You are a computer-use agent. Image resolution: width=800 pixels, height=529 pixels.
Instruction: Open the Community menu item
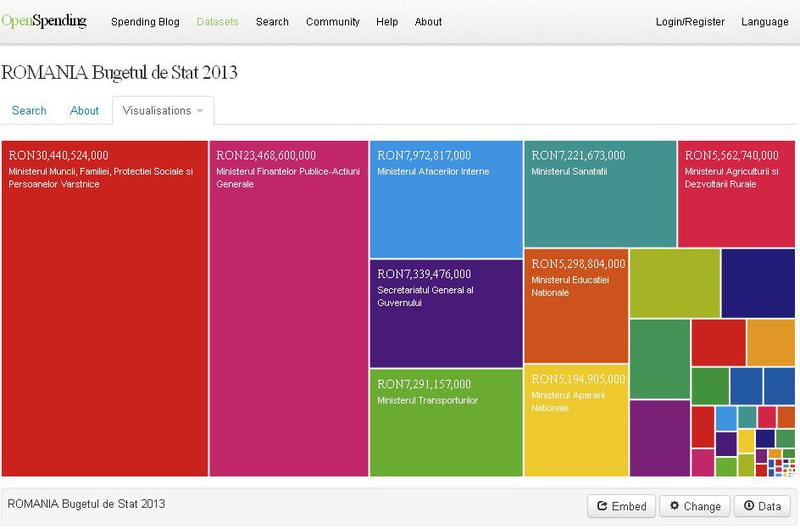point(333,22)
